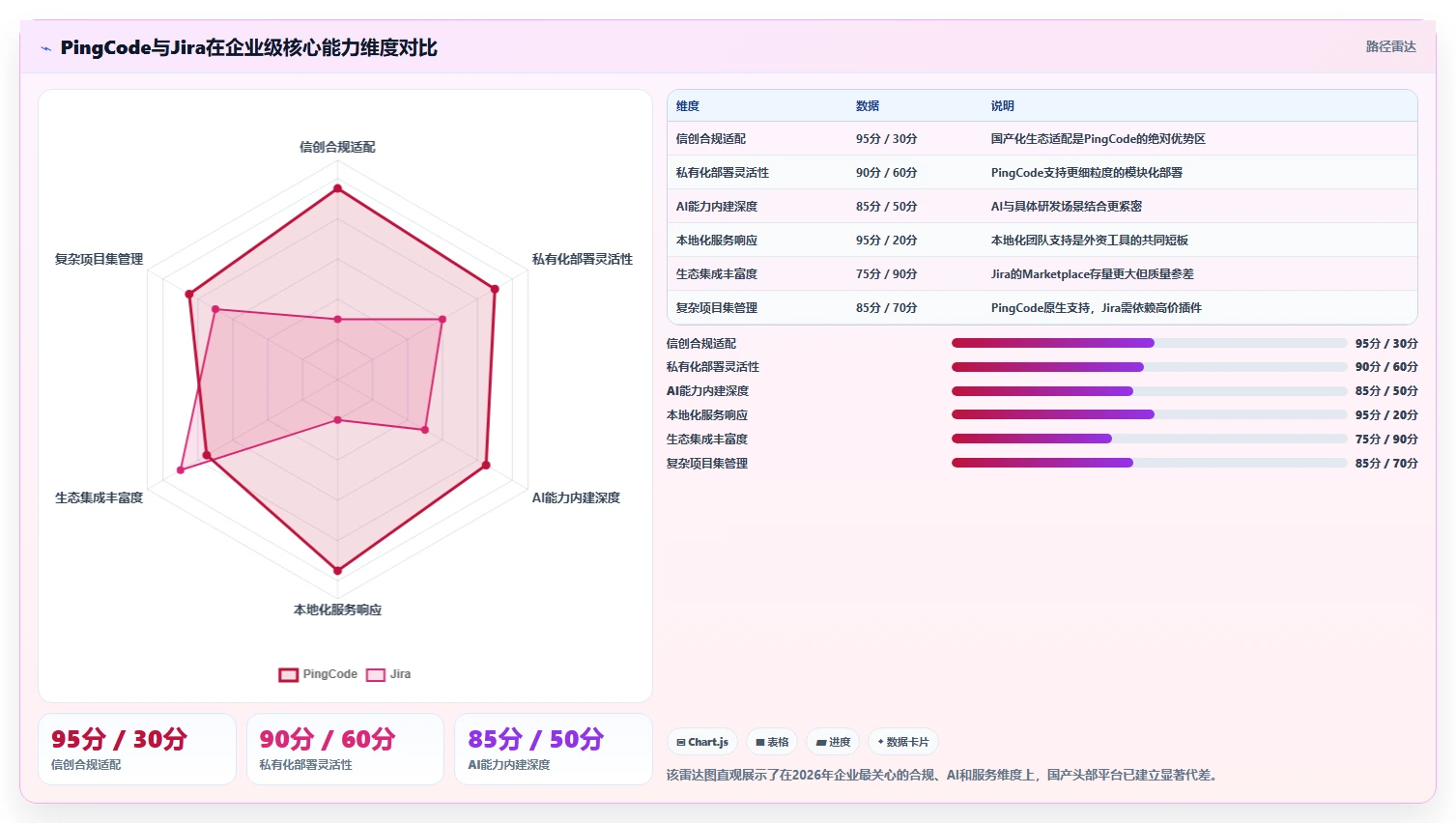This screenshot has width=1456, height=823.
Task: Click the 85分 / 50分 data card
Action: (x=554, y=749)
